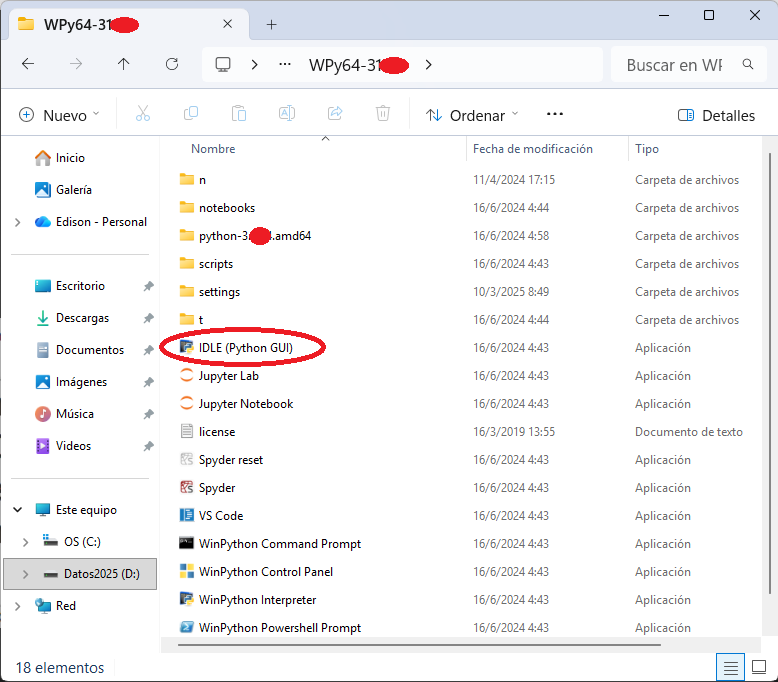778x682 pixels.
Task: Click the Jupyter Lab file icon
Action: coord(186,376)
